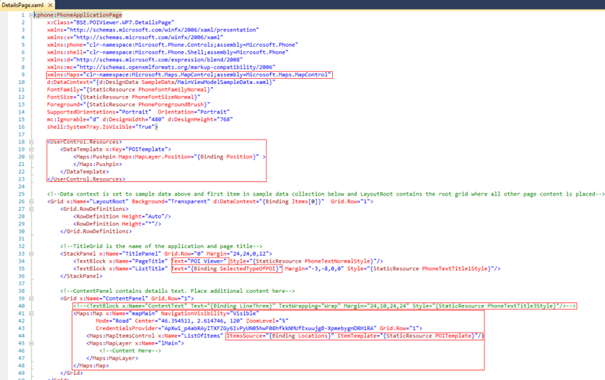The image size is (605, 380).
Task: Click the 'Content Here' comment line
Action: click(130, 351)
